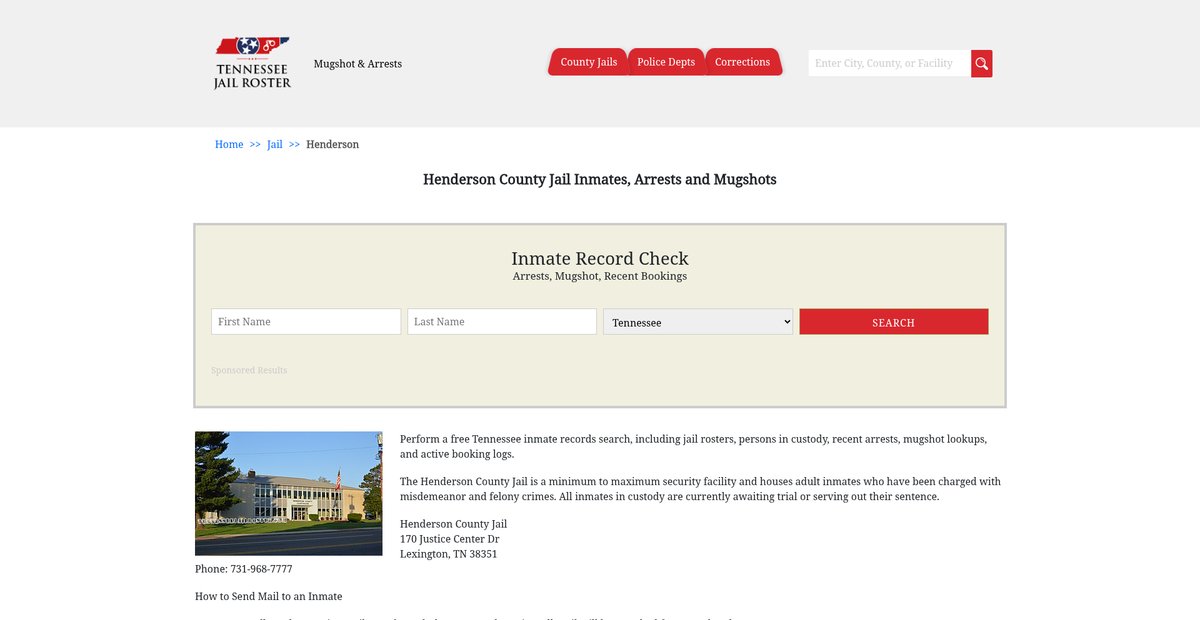Click the Henderson County Jail Inmates page heading

[600, 180]
